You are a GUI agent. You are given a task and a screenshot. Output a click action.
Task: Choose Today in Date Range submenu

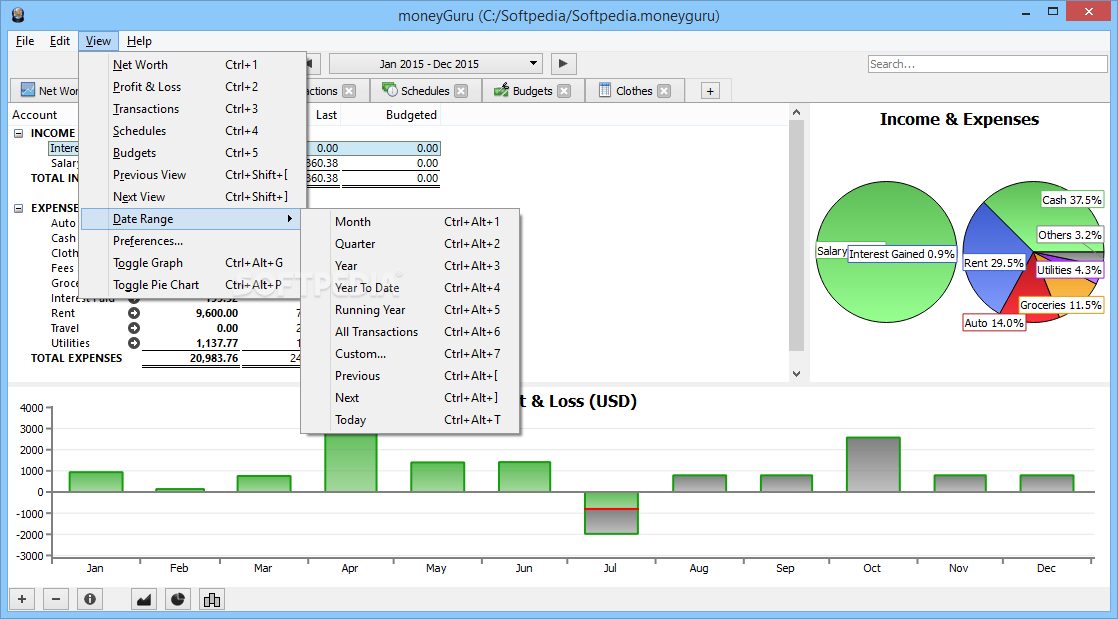(x=411, y=420)
